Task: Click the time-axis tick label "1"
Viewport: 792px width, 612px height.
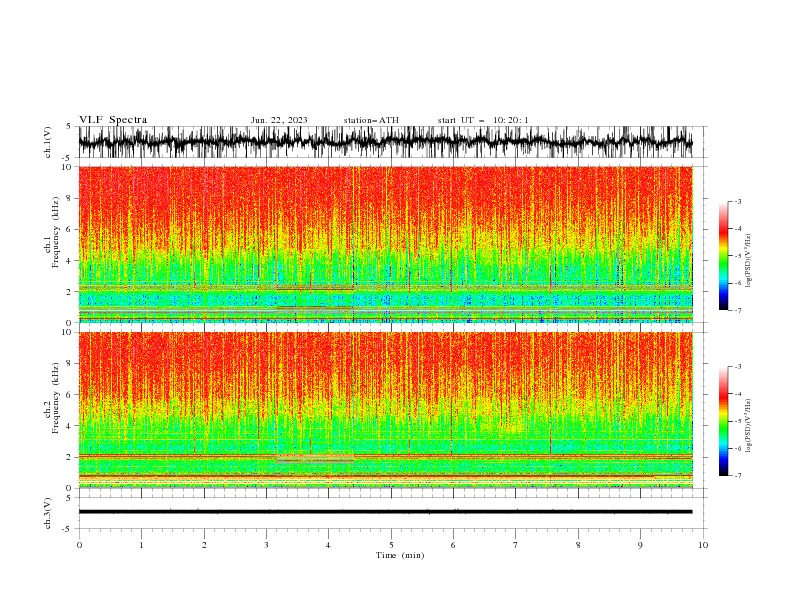Action: coord(141,545)
